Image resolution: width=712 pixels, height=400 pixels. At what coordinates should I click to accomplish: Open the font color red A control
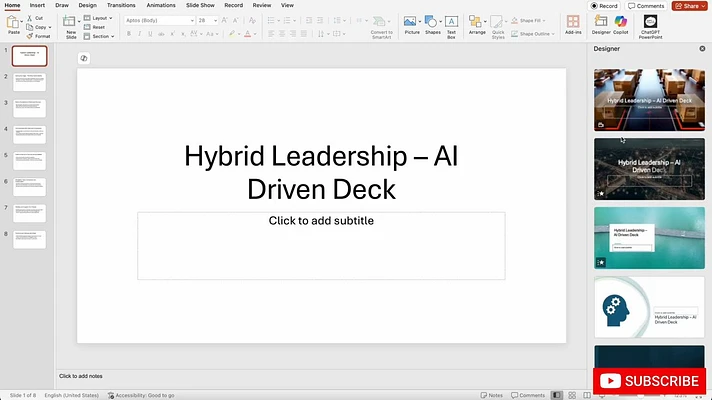(250, 34)
